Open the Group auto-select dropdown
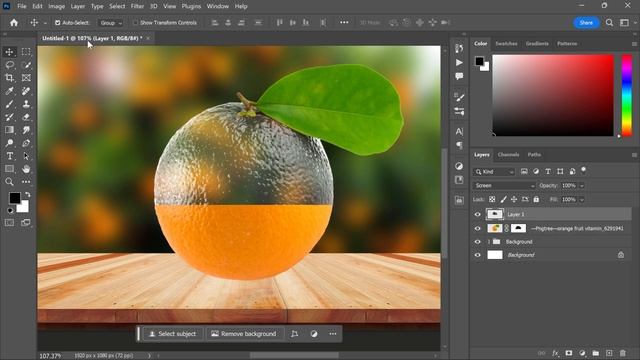The image size is (640, 360). pos(111,23)
